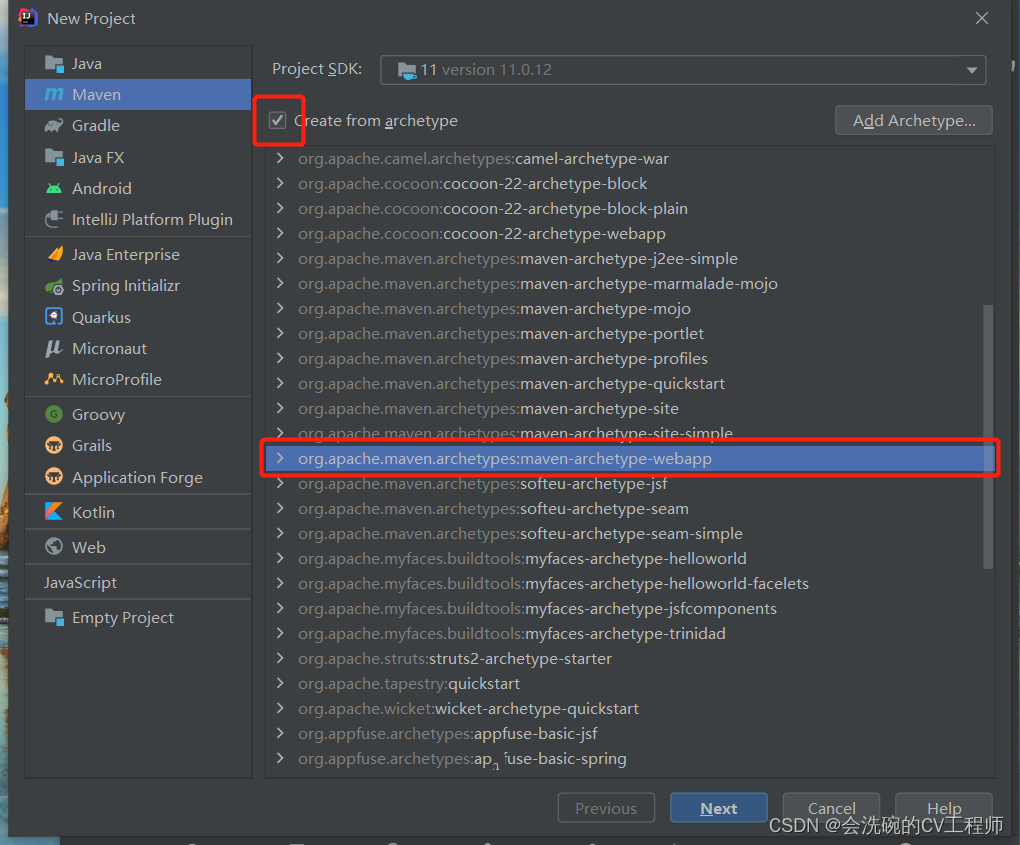Select Gradle project type label
This screenshot has width=1020, height=845.
(x=96, y=126)
